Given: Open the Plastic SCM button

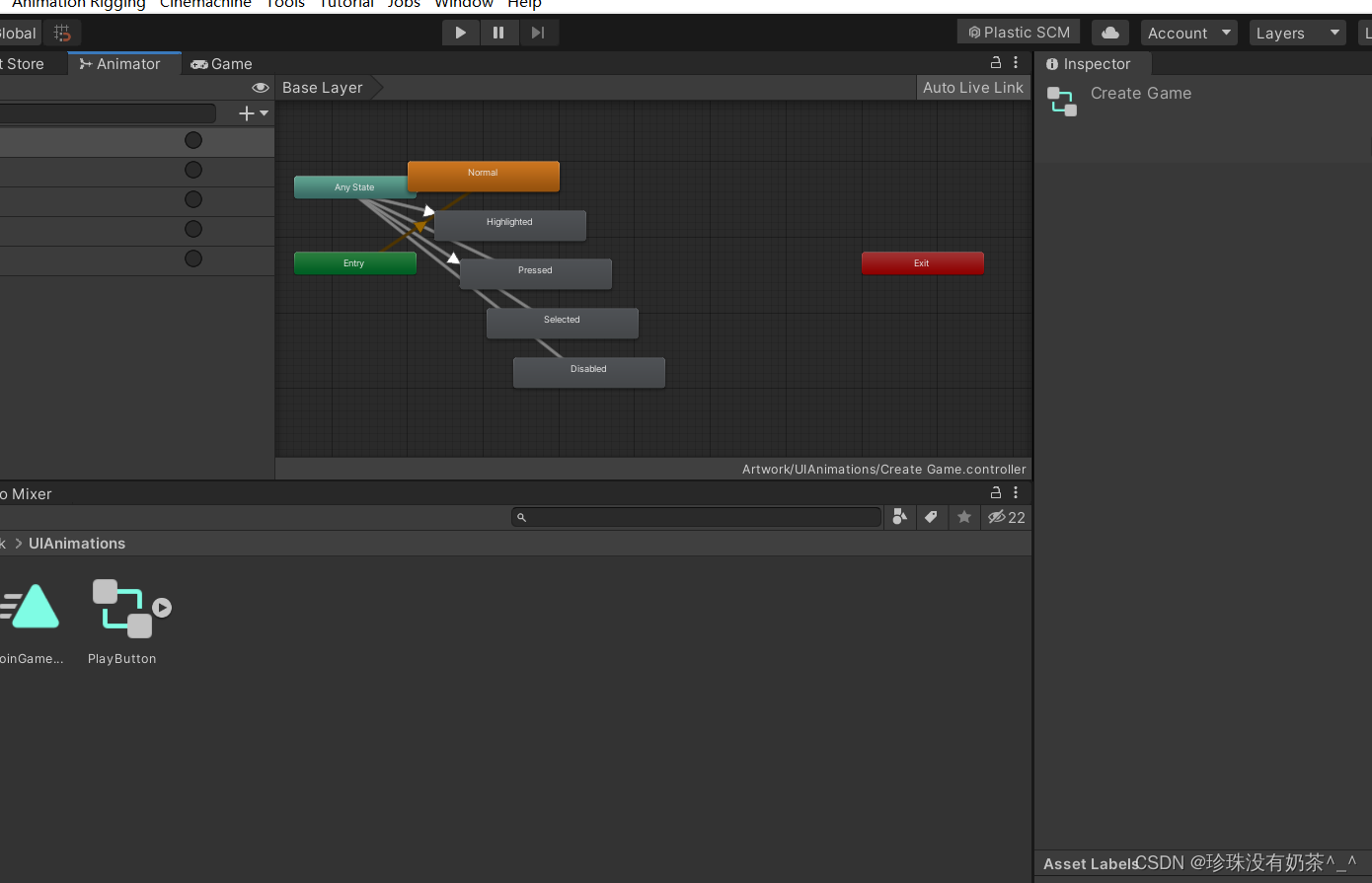Looking at the screenshot, I should point(1019,33).
